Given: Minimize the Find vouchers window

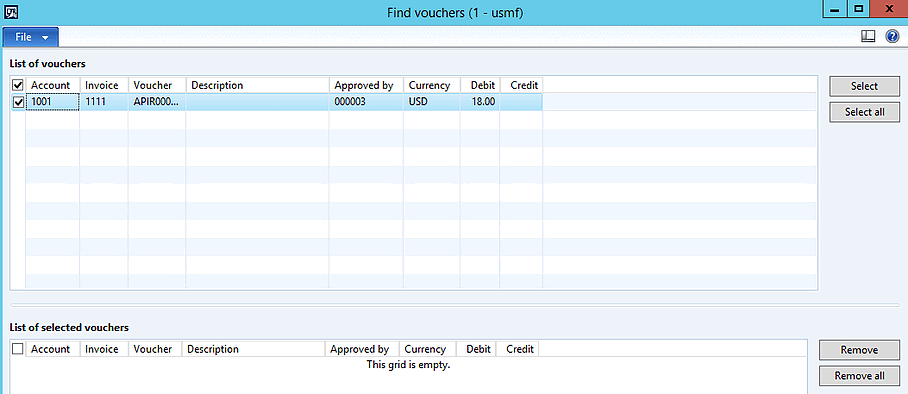Looking at the screenshot, I should [835, 9].
